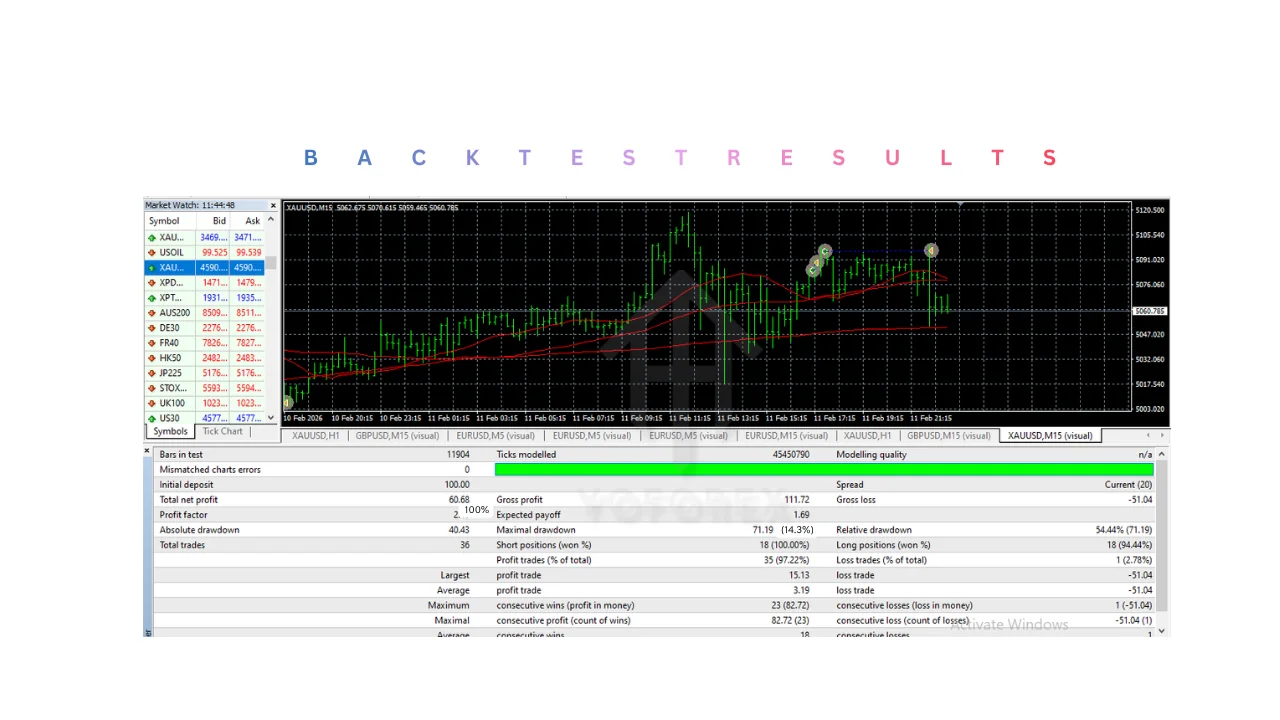1280x720 pixels.
Task: Select the XAUUSD,M15 (visual) chart tab
Action: pyautogui.click(x=1050, y=436)
